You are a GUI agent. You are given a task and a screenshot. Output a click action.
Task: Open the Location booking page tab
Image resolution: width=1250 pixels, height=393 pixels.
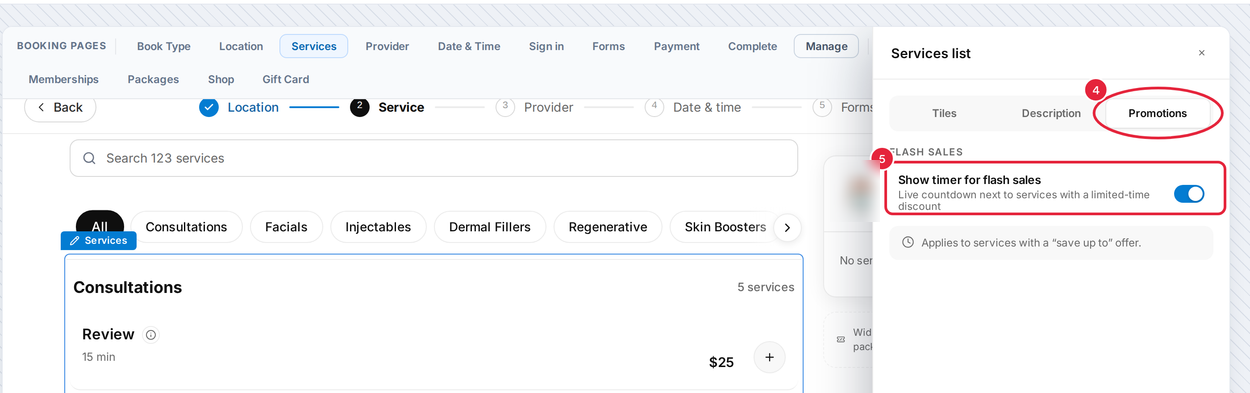[241, 46]
